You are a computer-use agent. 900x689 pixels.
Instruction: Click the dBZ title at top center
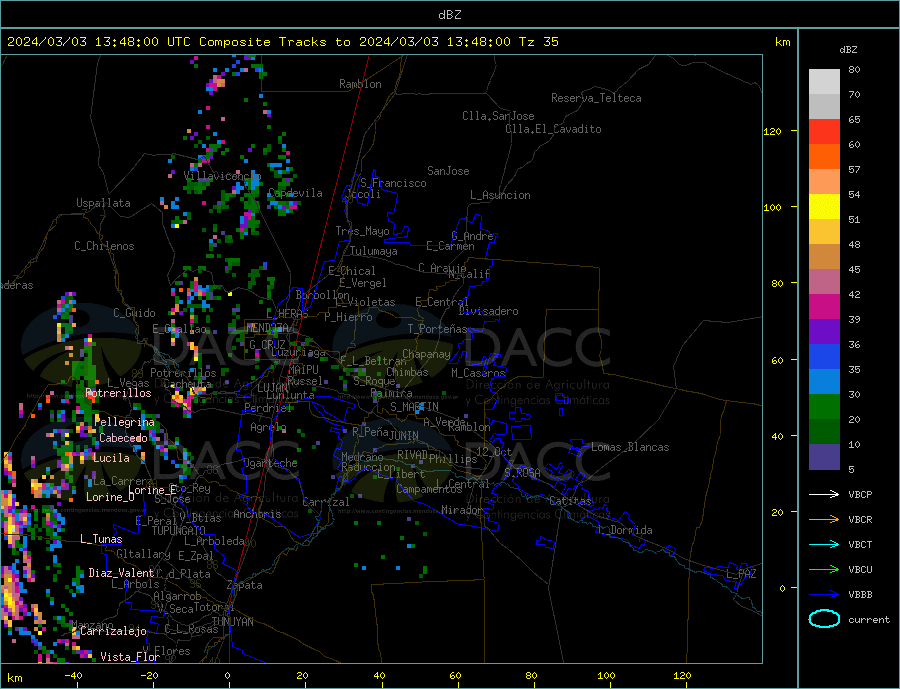click(449, 15)
